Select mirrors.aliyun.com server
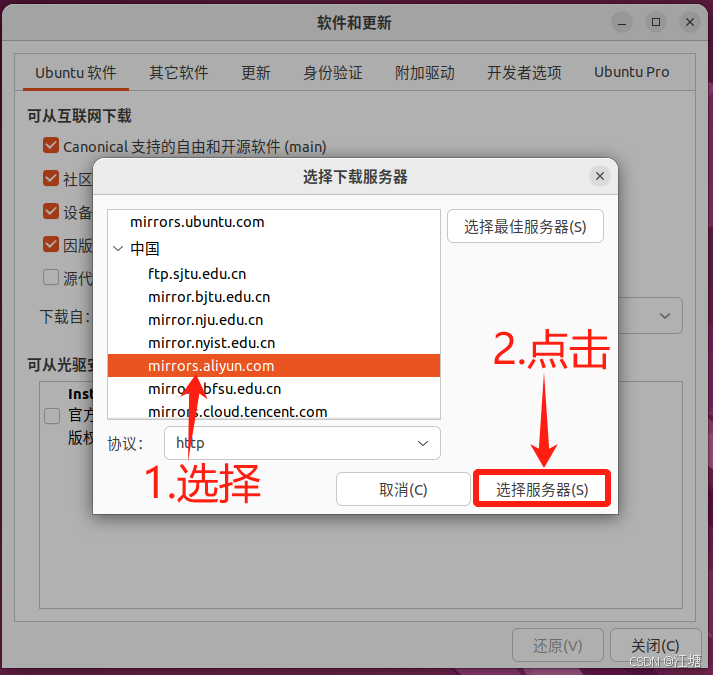The height and width of the screenshot is (675, 713). [274, 366]
